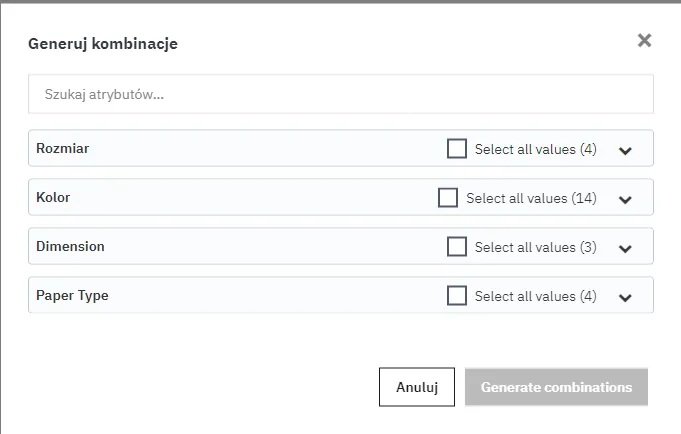This screenshot has height=434, width=681.
Task: Click the Rozmiar attribute name
Action: click(64, 148)
